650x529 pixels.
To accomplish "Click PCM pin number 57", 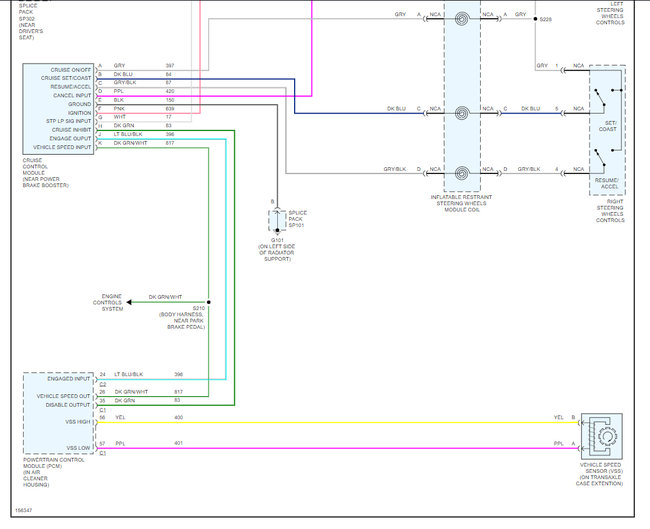I will [x=102, y=444].
